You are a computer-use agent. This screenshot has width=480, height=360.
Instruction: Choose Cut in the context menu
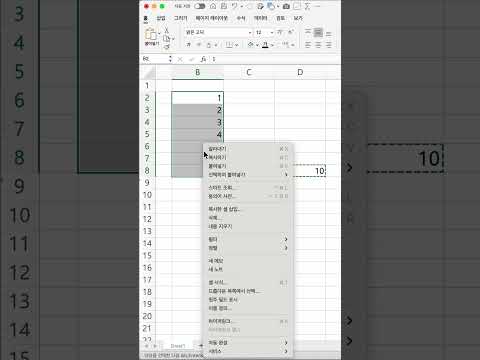pyautogui.click(x=248, y=149)
